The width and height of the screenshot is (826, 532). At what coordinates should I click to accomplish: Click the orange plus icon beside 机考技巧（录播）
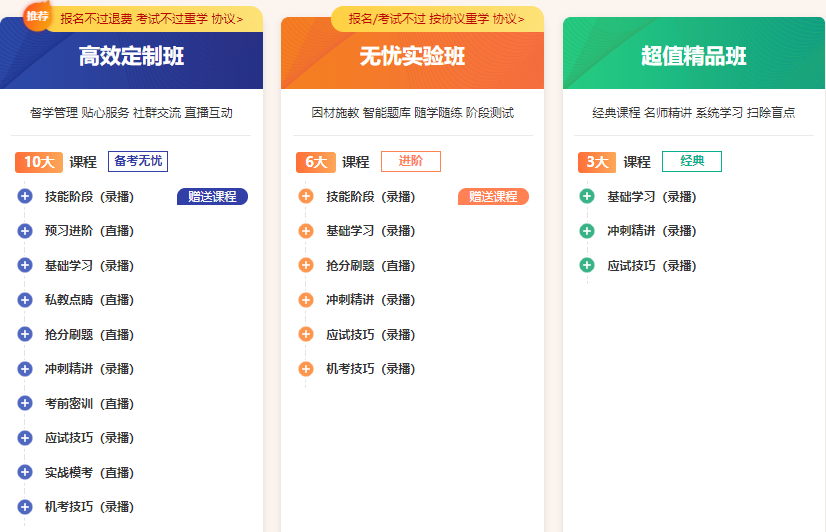click(x=306, y=369)
